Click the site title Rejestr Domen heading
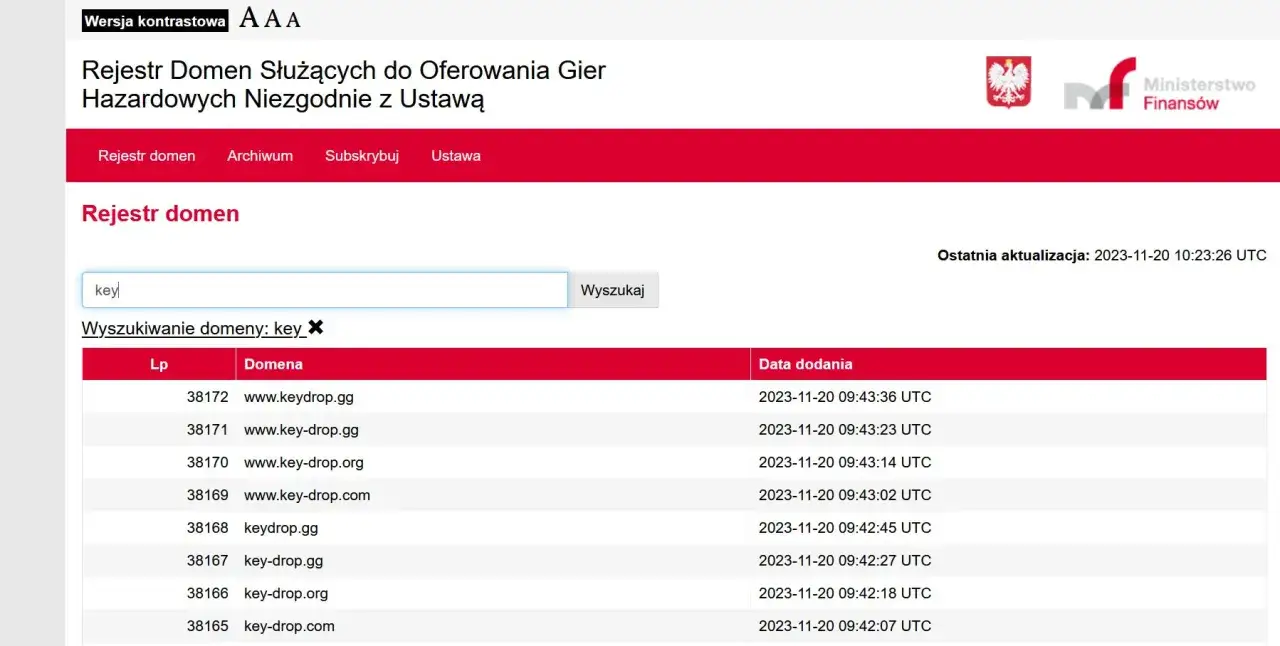 click(343, 85)
